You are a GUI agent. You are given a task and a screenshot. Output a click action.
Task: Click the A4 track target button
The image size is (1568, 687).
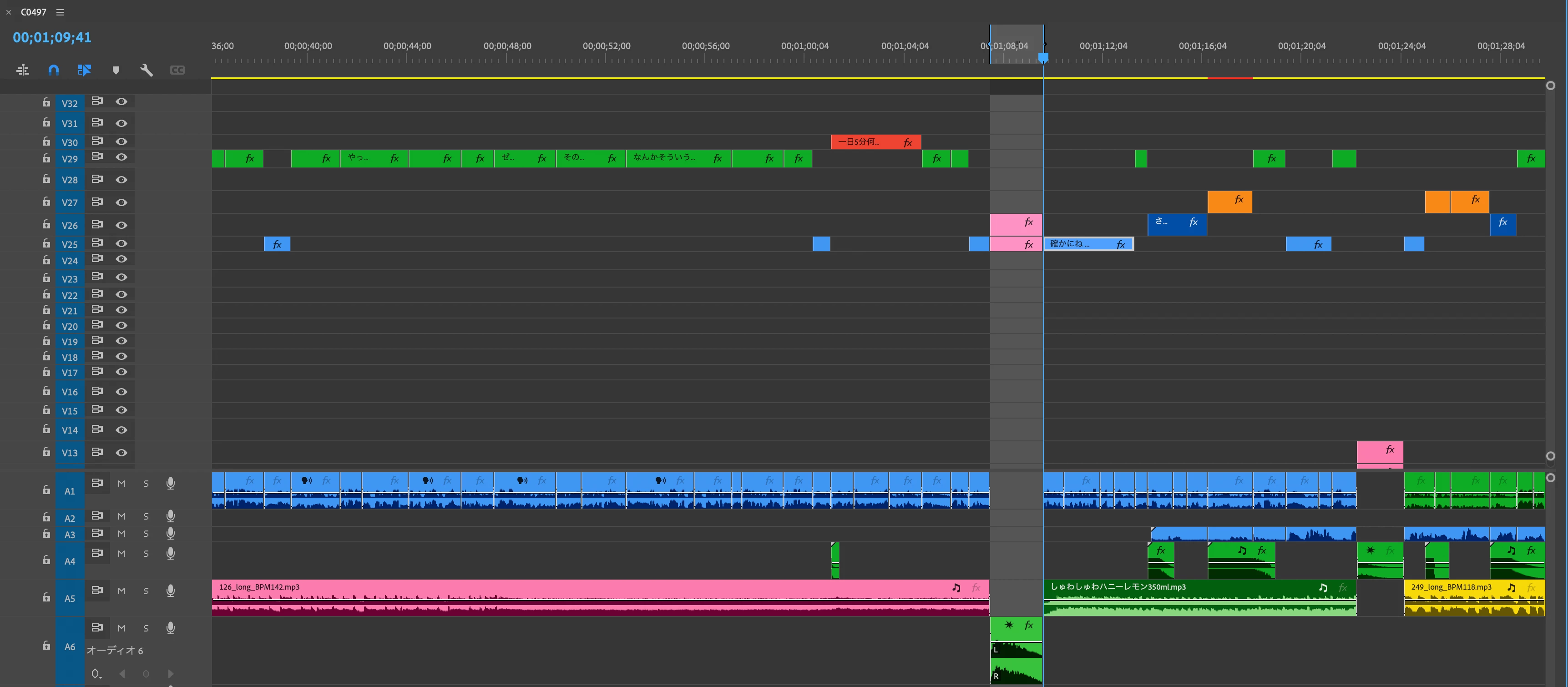(x=70, y=561)
